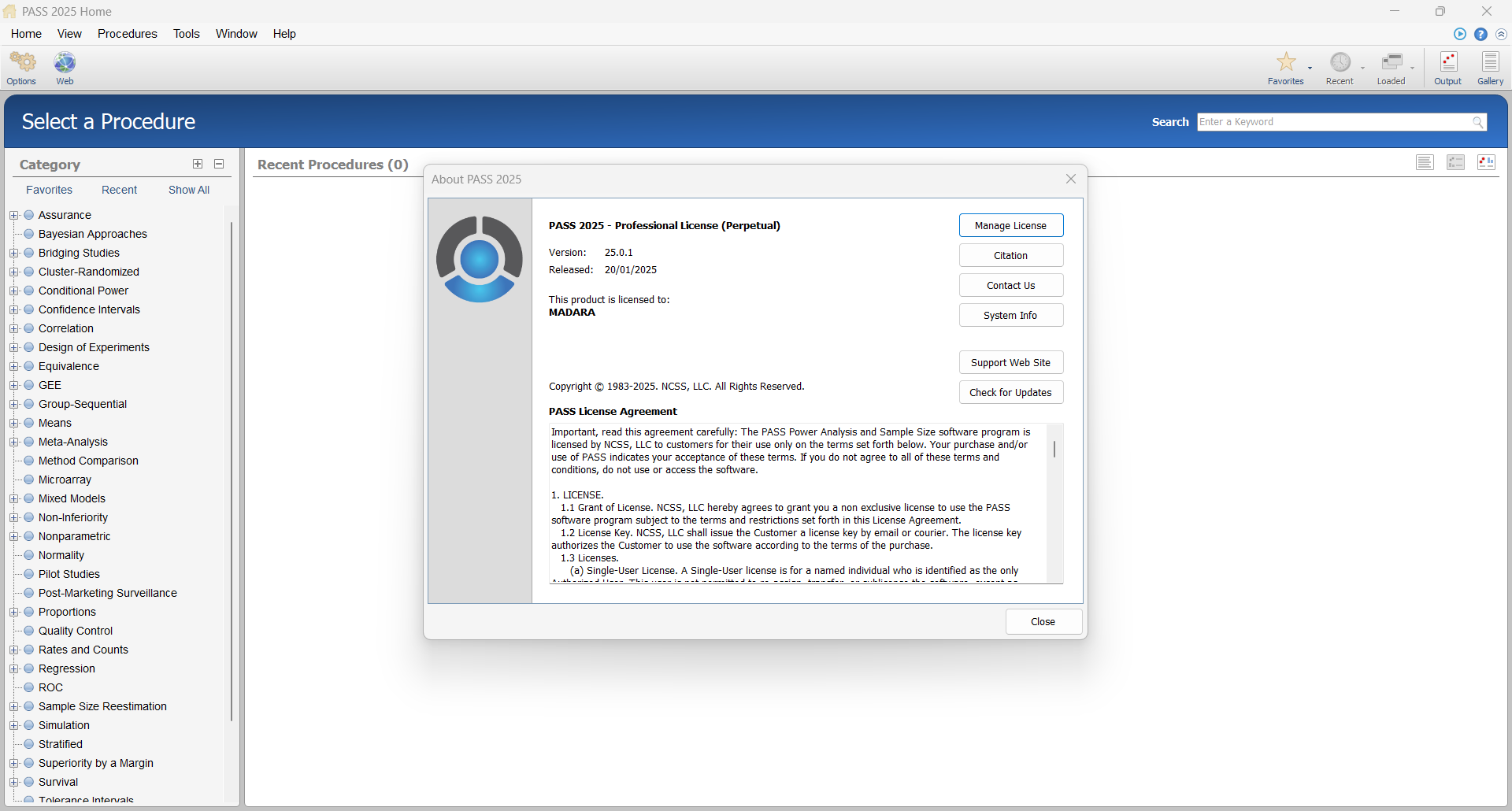The height and width of the screenshot is (811, 1512).
Task: Expand the Assurance category
Action: point(13,215)
